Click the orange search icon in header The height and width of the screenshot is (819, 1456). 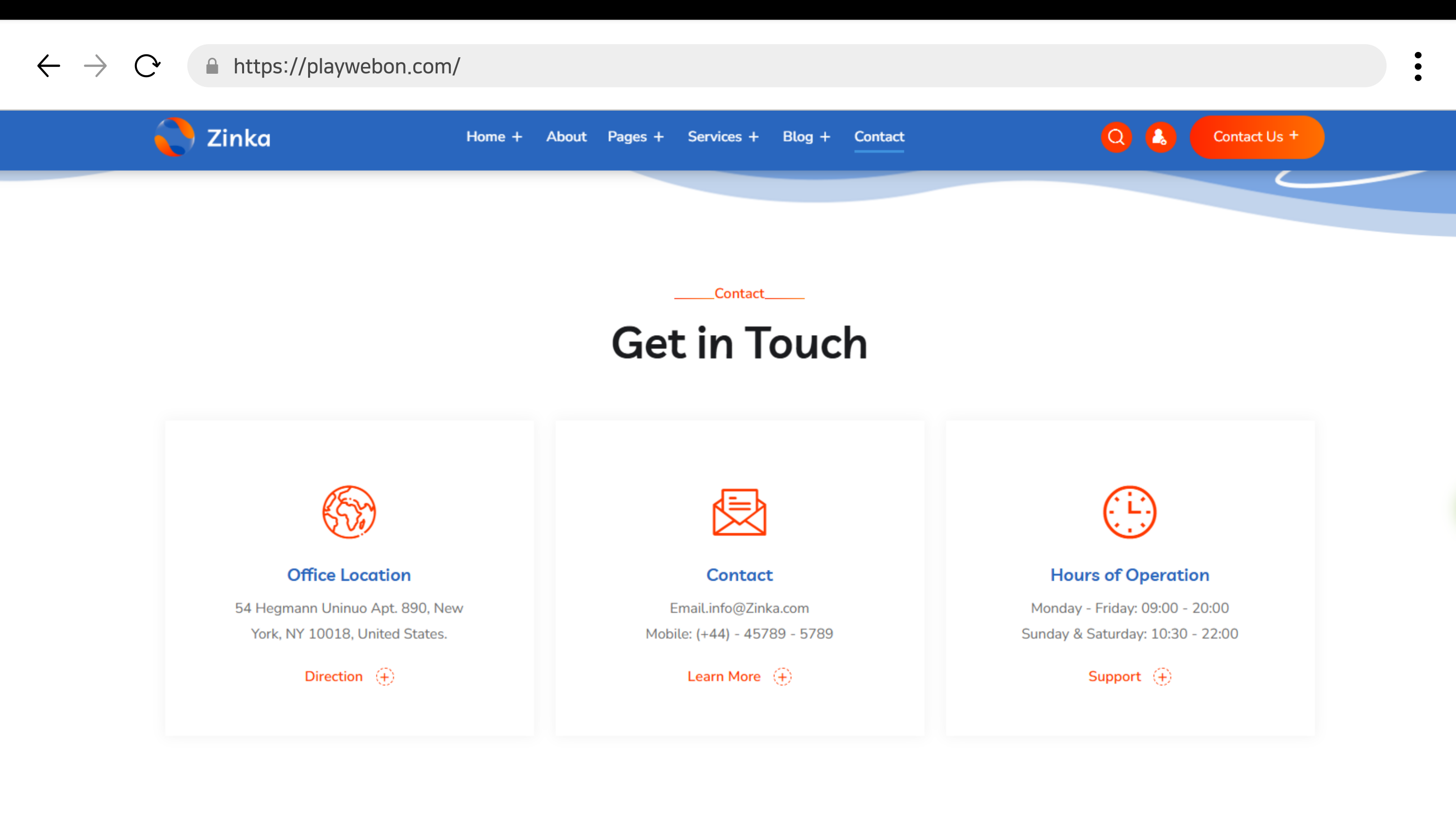click(x=1116, y=137)
